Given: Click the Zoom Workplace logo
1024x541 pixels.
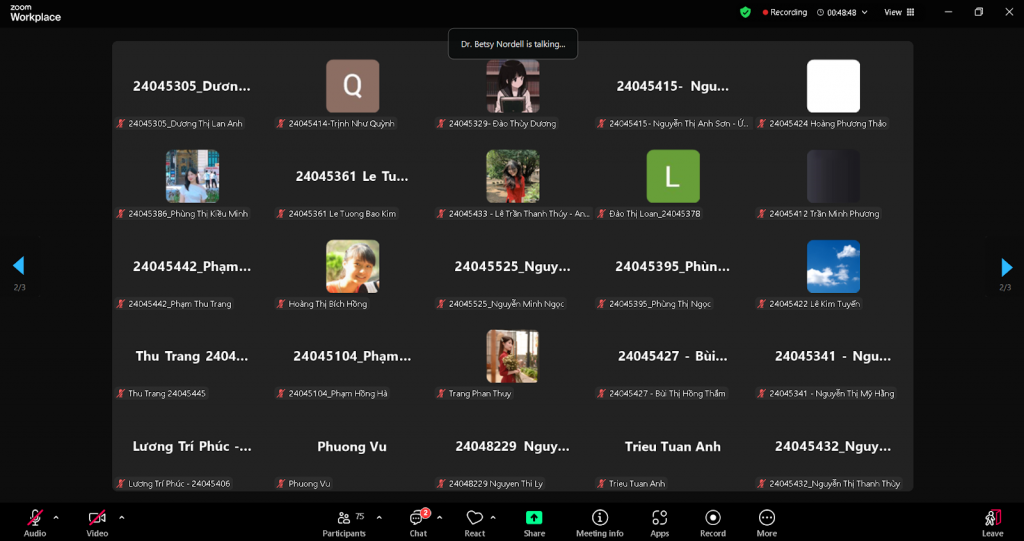Looking at the screenshot, I should (35, 13).
